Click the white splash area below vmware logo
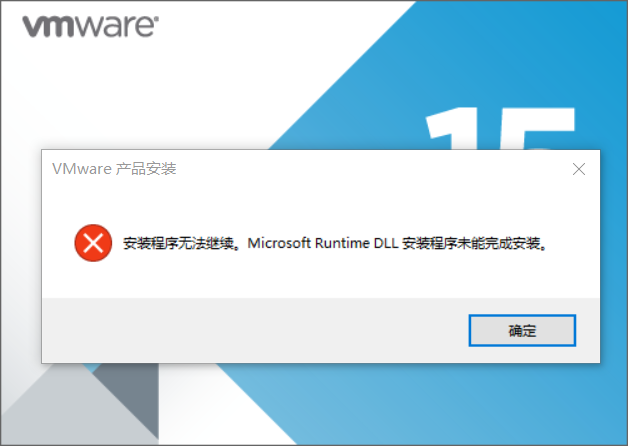628x446 pixels. tap(120, 92)
